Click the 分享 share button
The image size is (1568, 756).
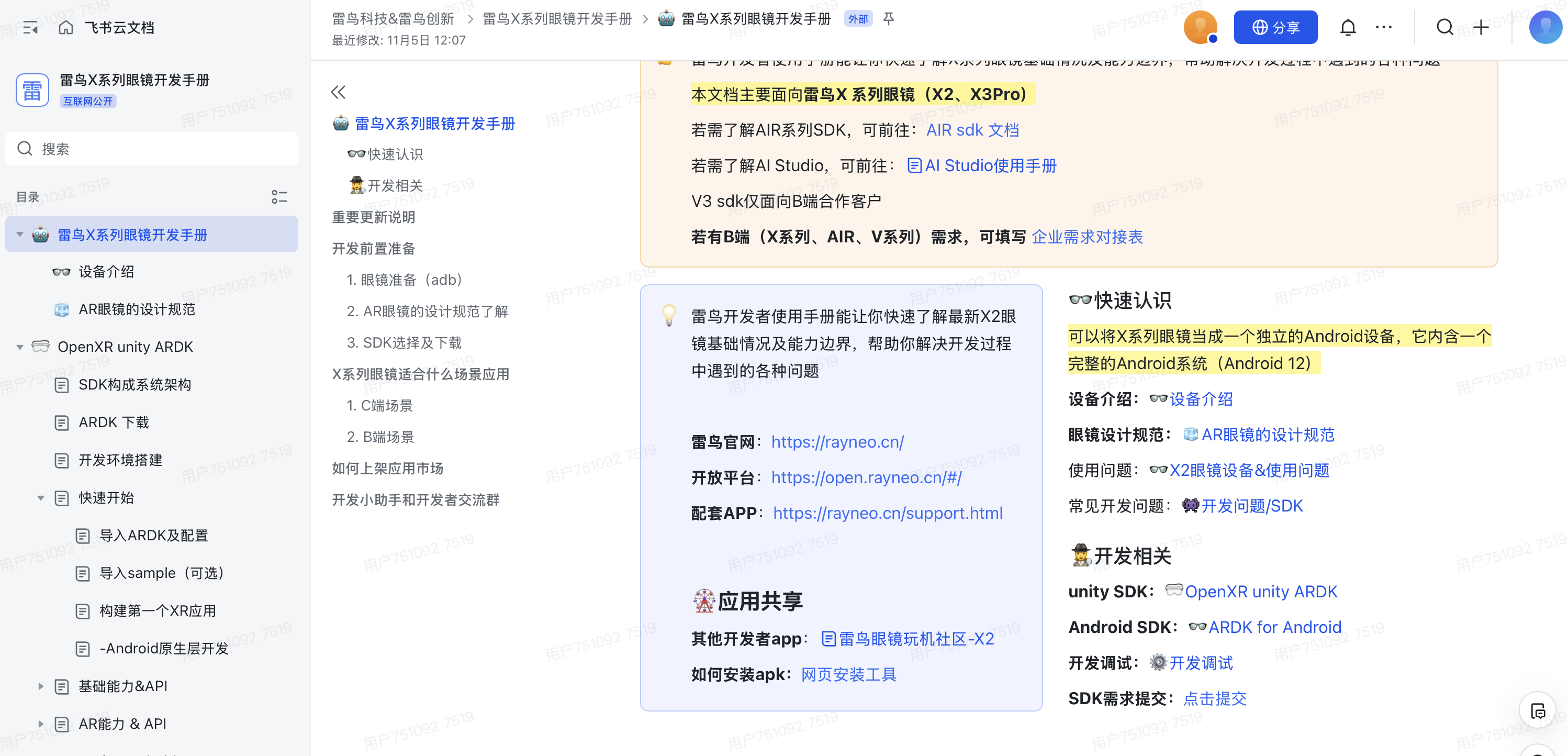[x=1275, y=27]
